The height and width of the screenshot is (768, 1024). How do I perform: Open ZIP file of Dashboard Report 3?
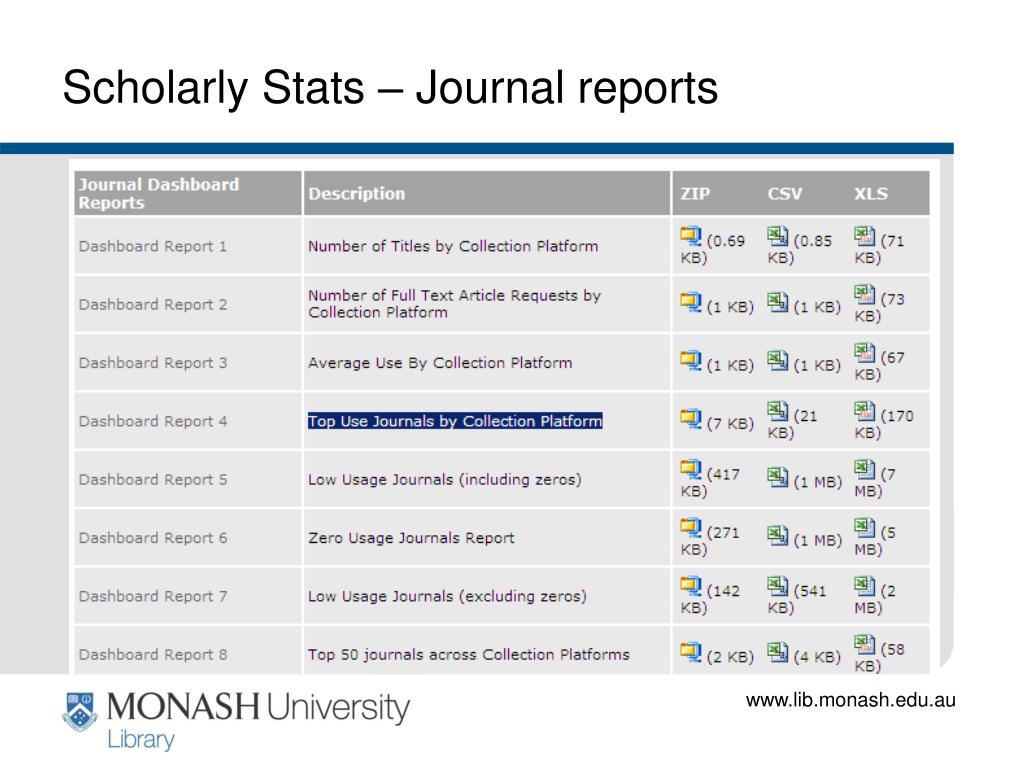[691, 360]
